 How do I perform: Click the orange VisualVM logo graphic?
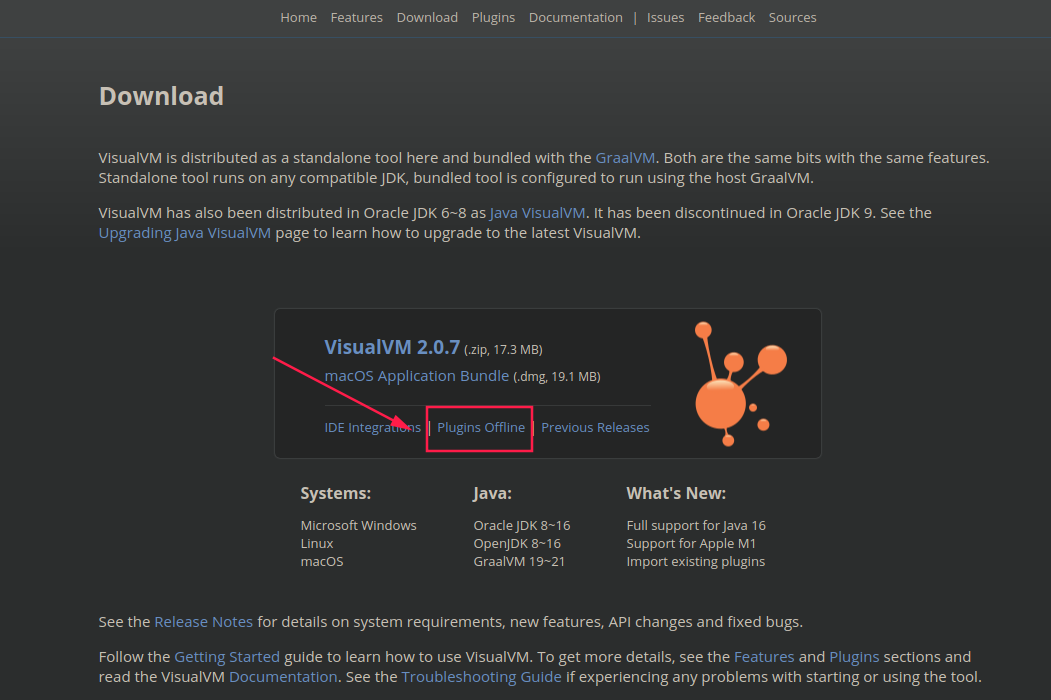tap(739, 384)
